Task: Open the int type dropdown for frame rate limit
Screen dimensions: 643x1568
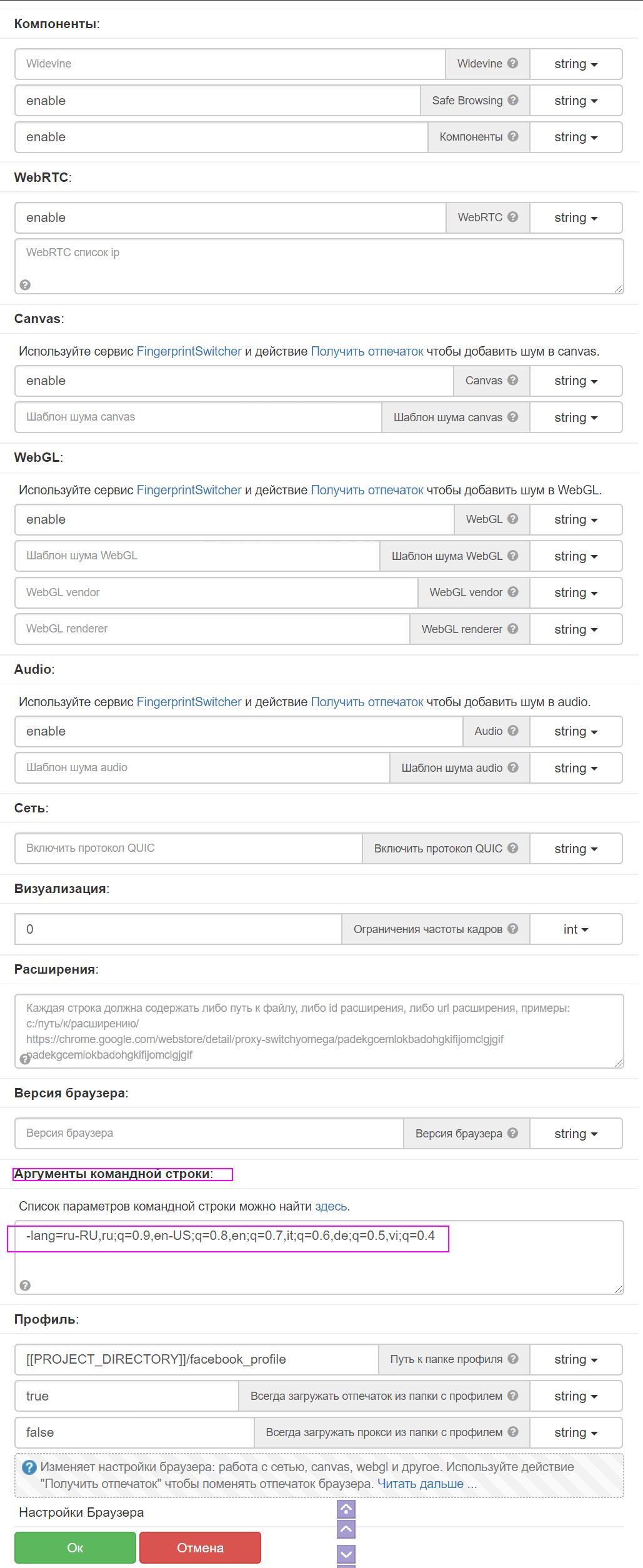Action: coord(576,929)
